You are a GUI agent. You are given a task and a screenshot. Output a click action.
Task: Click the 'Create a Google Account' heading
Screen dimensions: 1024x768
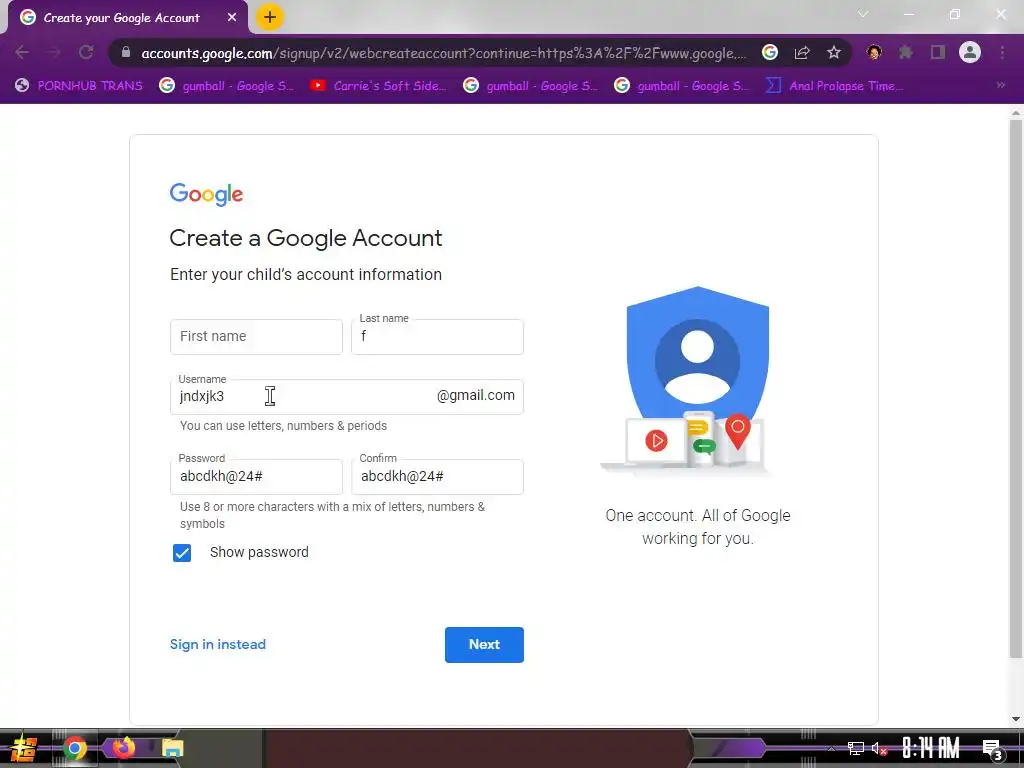306,238
